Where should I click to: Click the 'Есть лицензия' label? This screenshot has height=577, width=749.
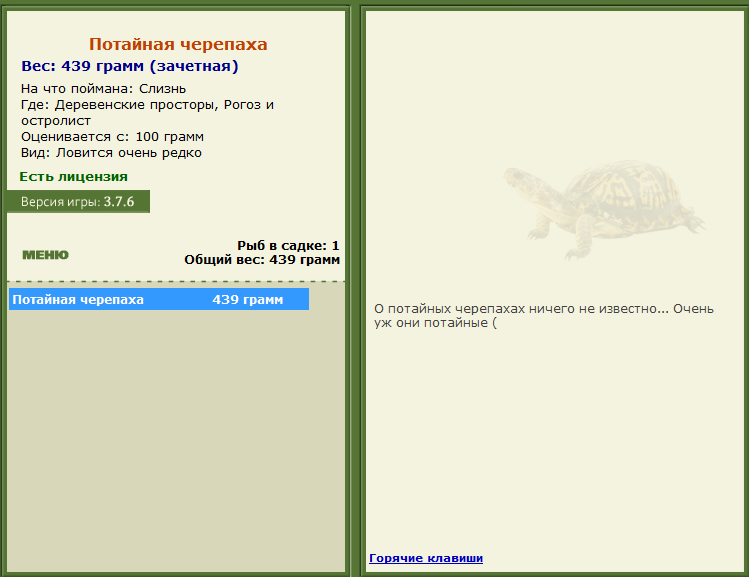74,177
